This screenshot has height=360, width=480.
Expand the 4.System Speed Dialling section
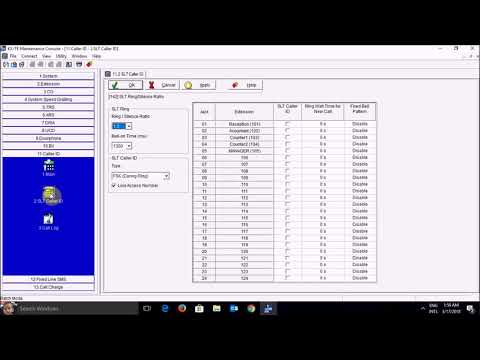point(48,99)
